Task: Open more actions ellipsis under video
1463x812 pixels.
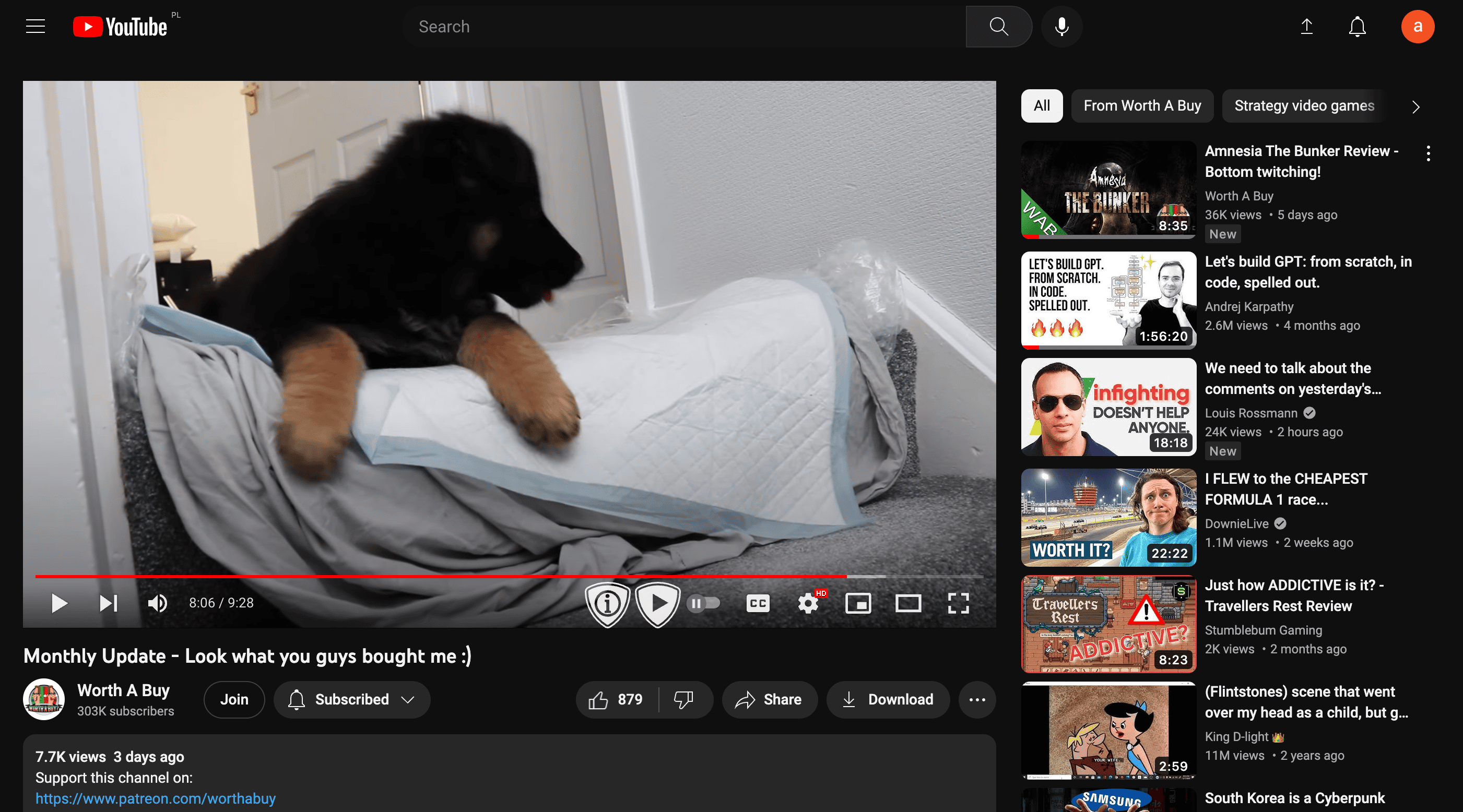Action: pos(977,700)
